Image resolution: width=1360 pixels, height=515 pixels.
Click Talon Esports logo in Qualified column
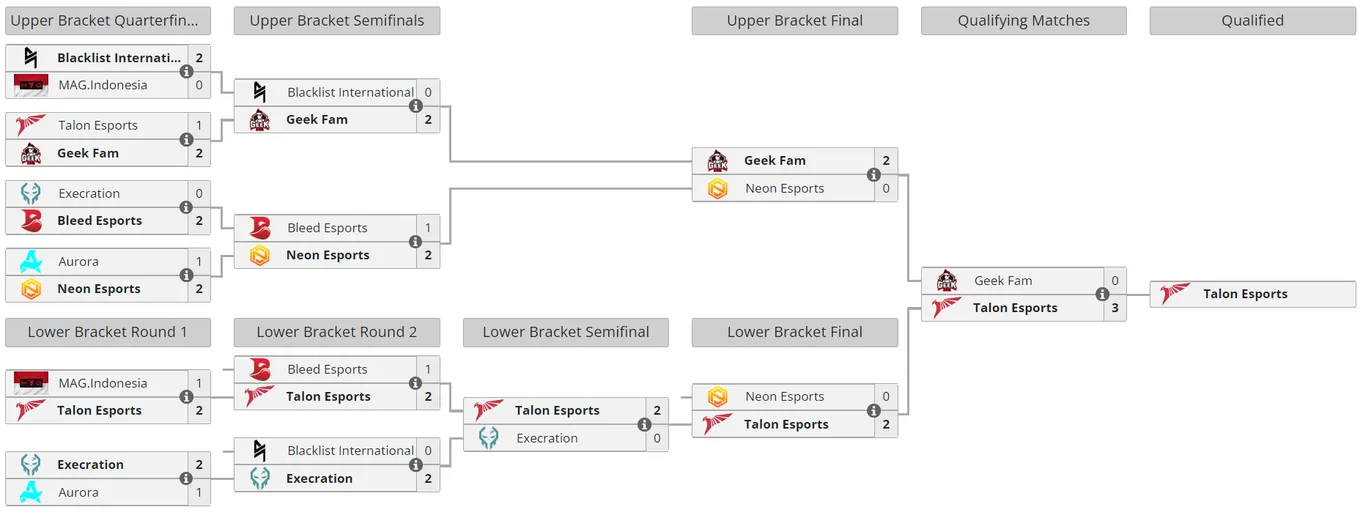click(1176, 294)
